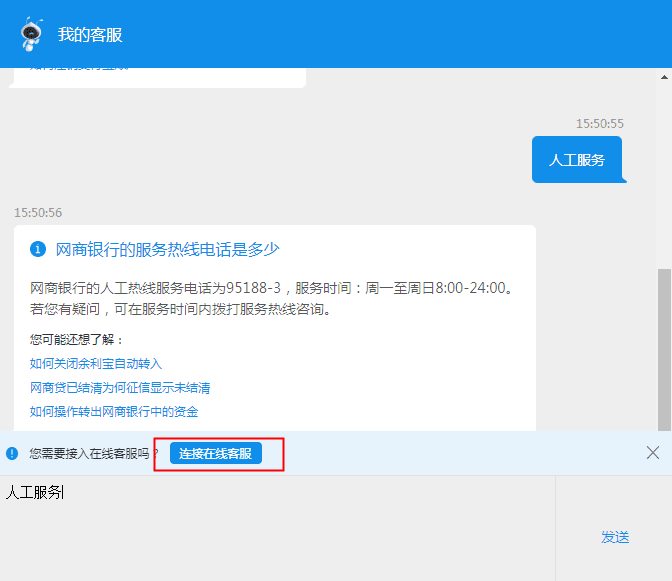Click the message input field containing 人工服务
The height and width of the screenshot is (581, 672).
tap(277, 528)
